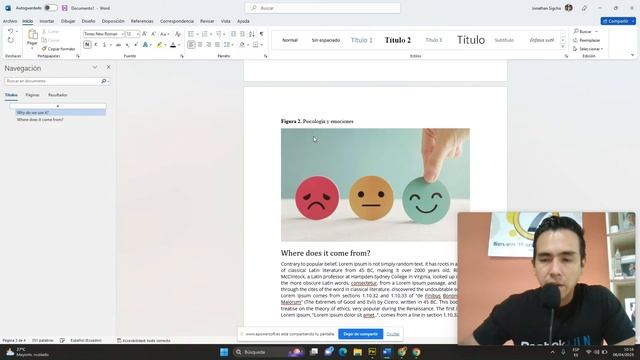This screenshot has height=360, width=640.
Task: Click the Windows Start button
Action: [224, 352]
